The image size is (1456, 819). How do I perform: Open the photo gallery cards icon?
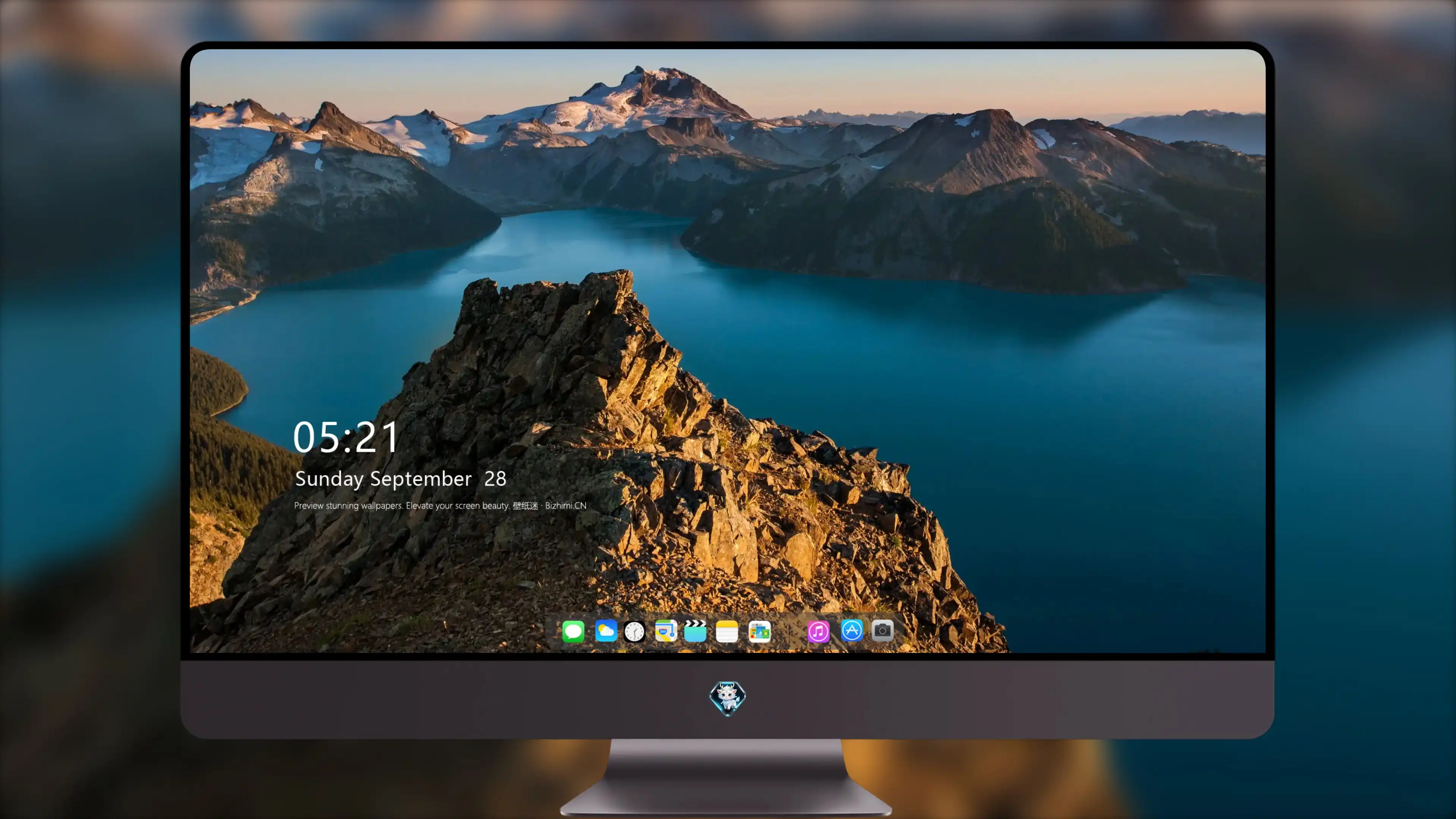(x=759, y=631)
